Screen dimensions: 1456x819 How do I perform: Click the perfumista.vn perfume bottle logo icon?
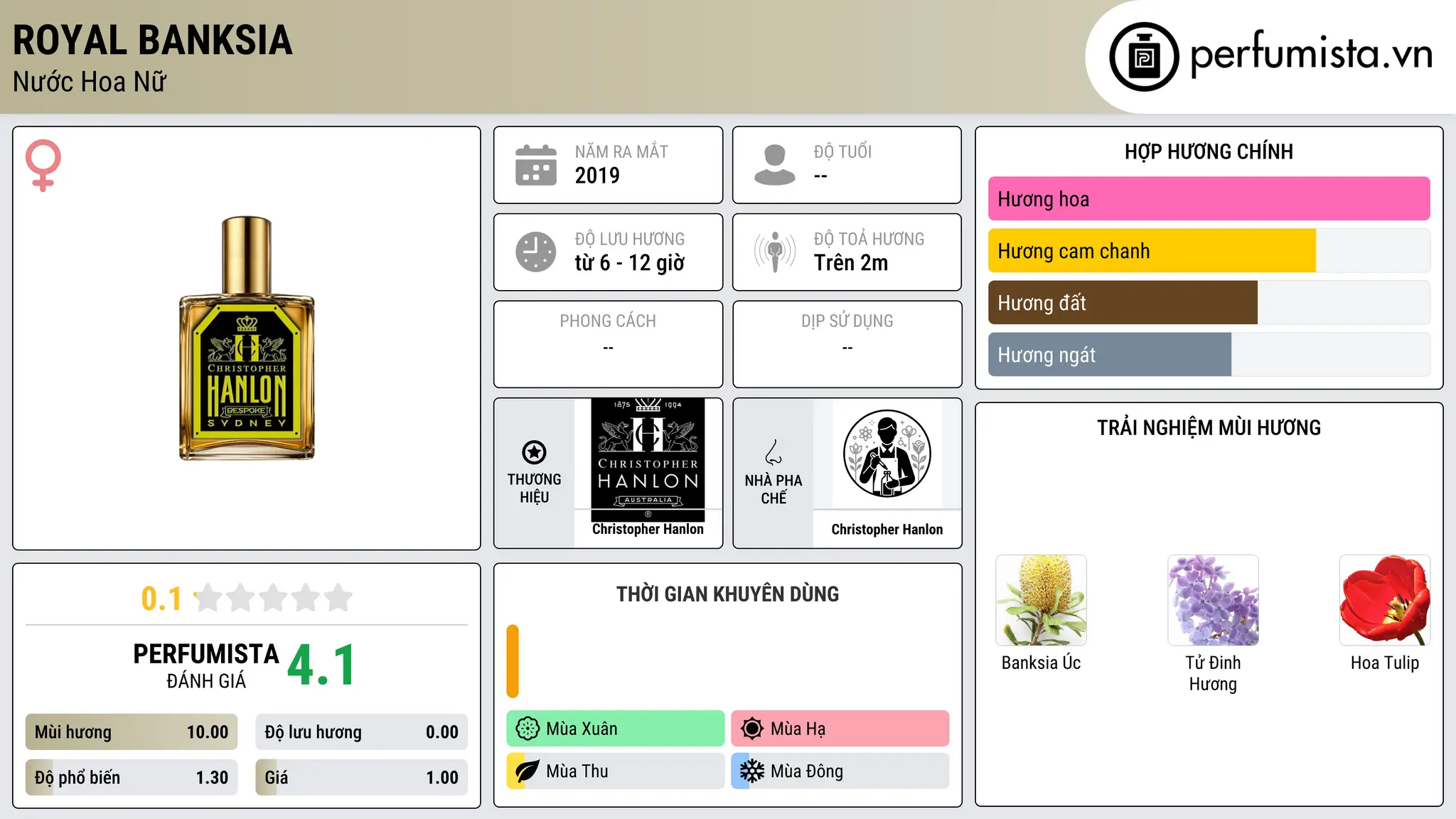pyautogui.click(x=1144, y=57)
